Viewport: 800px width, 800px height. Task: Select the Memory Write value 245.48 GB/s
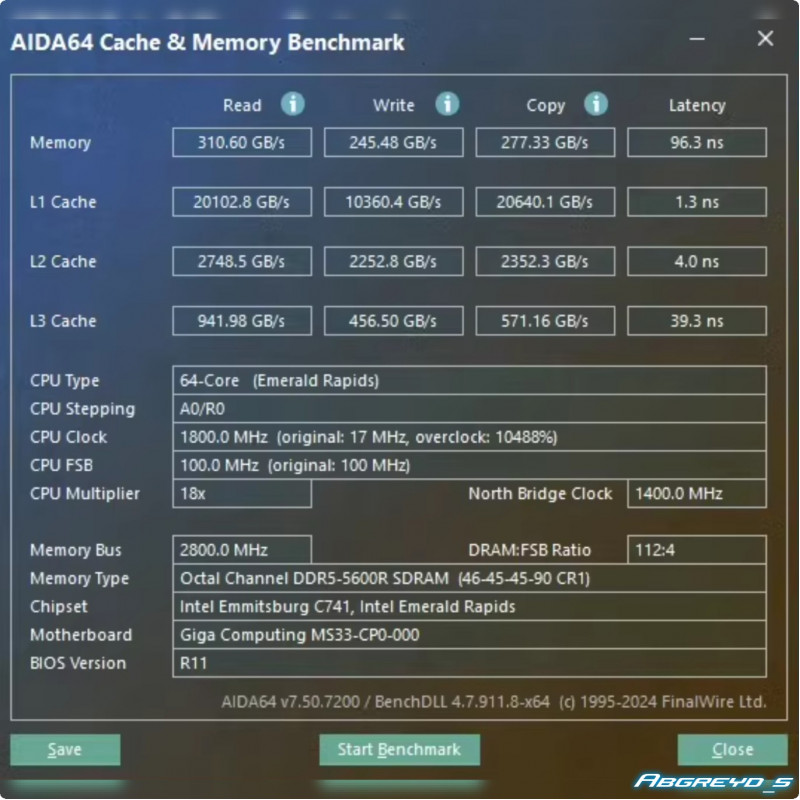click(393, 142)
